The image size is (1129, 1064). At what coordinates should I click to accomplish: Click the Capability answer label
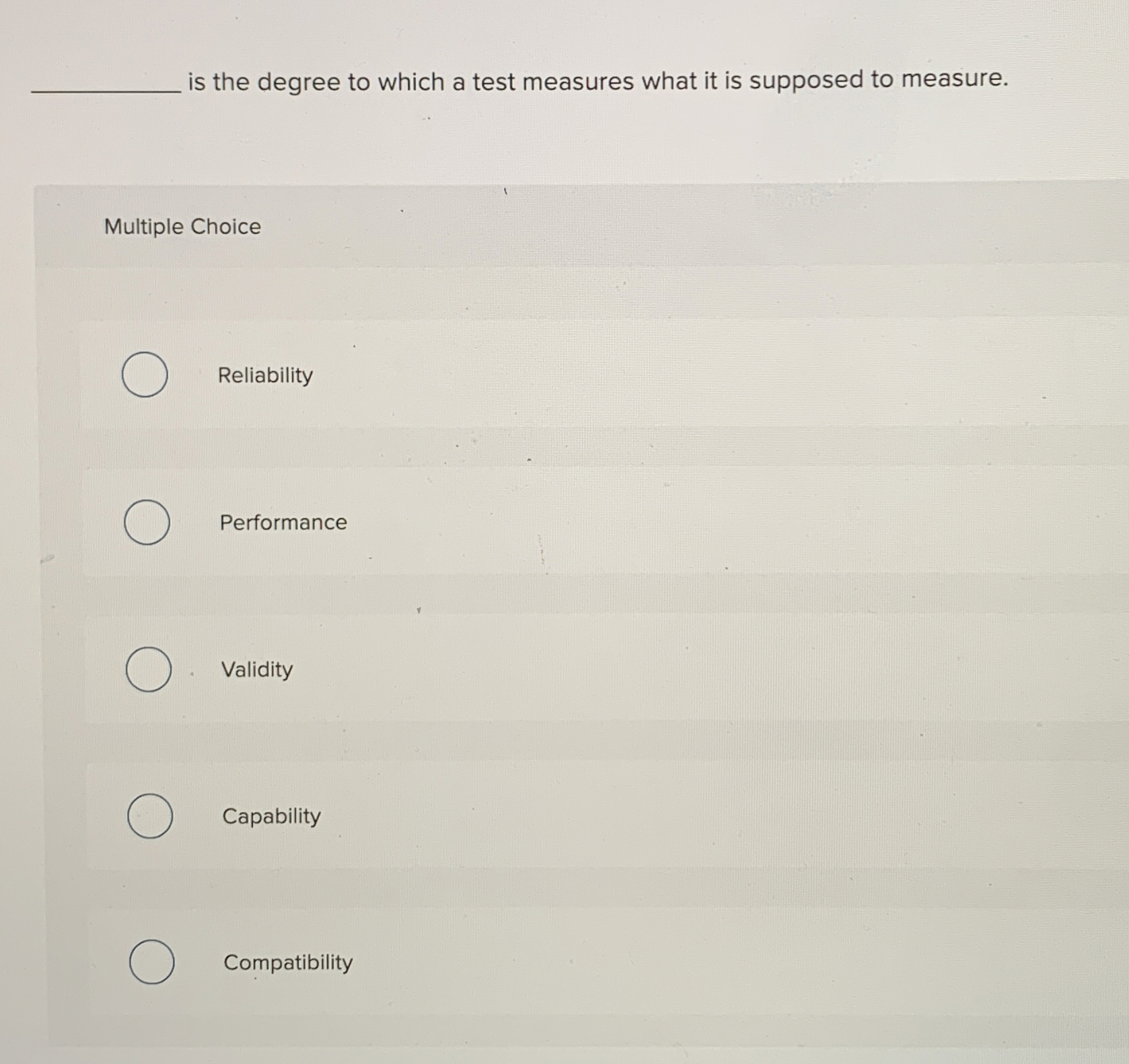pyautogui.click(x=271, y=816)
